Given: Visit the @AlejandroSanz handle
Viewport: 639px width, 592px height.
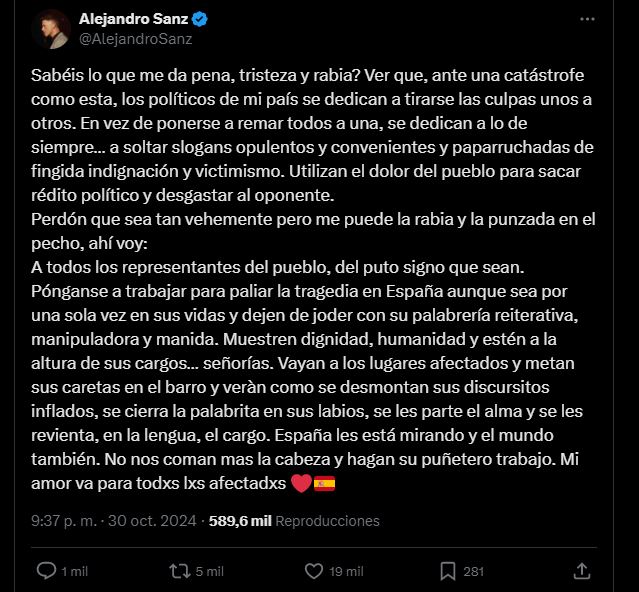Looking at the screenshot, I should [135, 39].
